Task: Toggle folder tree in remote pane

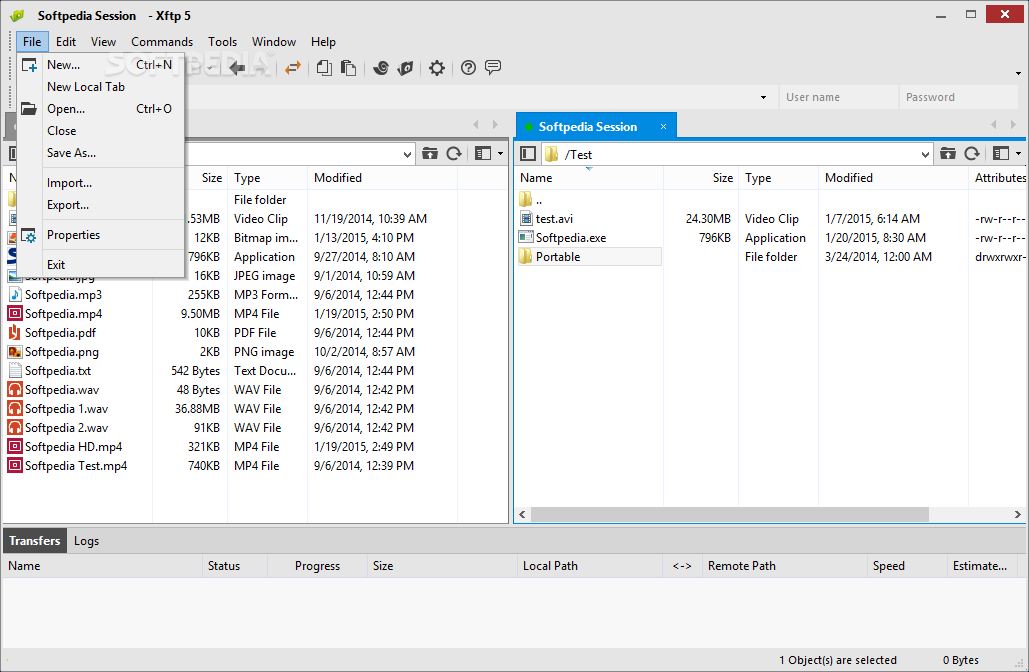Action: pos(528,154)
